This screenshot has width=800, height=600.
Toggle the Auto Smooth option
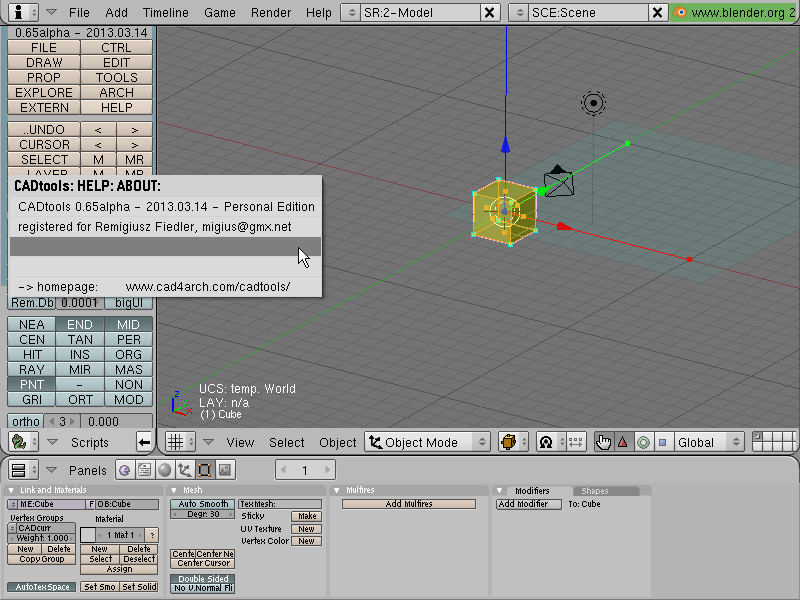click(x=203, y=504)
